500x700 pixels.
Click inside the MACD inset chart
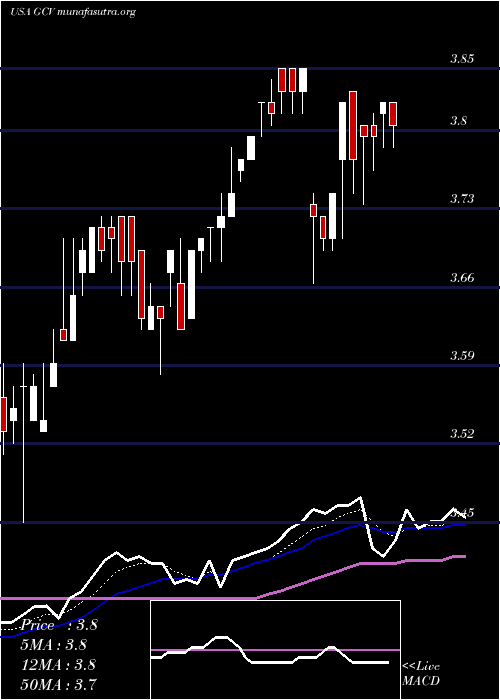275,650
